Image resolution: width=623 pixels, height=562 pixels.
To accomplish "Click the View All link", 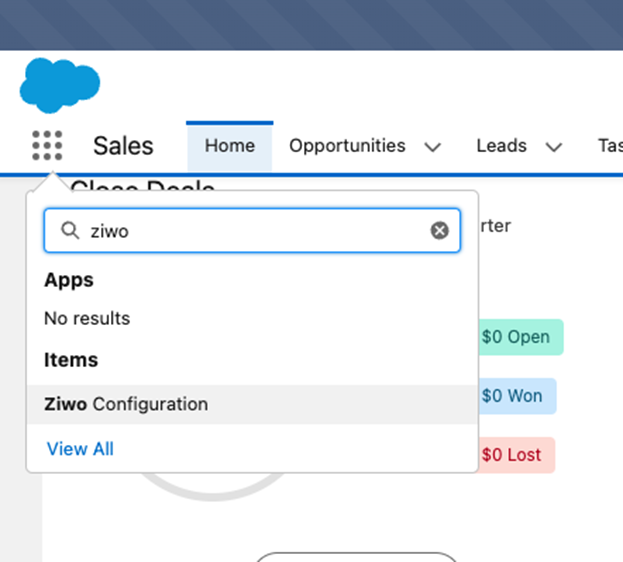I will coord(80,449).
